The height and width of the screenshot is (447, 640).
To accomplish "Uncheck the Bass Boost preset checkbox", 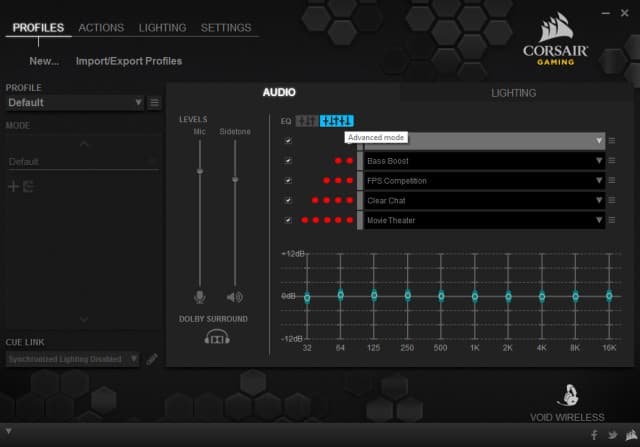I will tap(288, 160).
